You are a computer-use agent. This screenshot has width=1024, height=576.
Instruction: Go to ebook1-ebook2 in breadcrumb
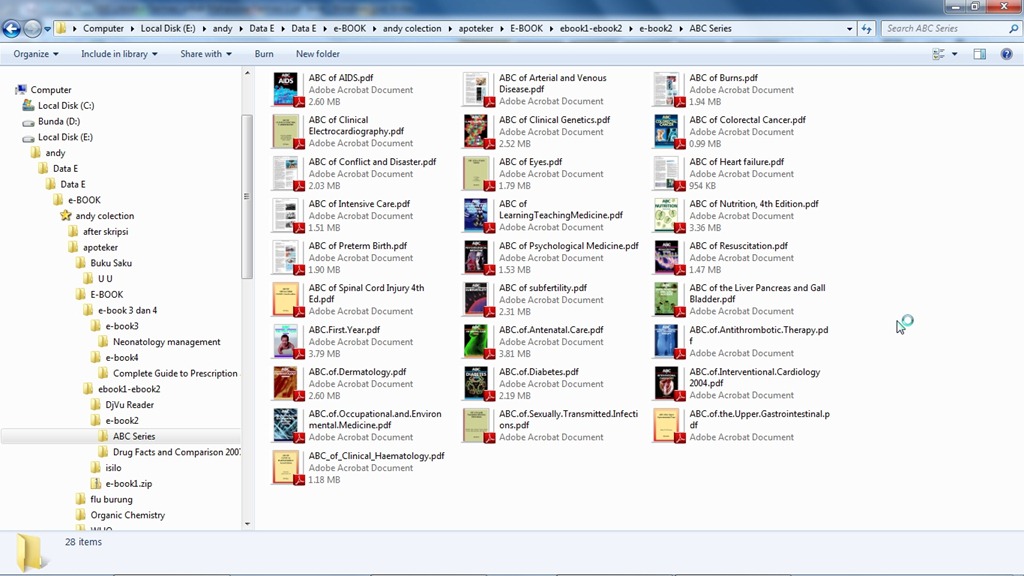click(x=591, y=29)
